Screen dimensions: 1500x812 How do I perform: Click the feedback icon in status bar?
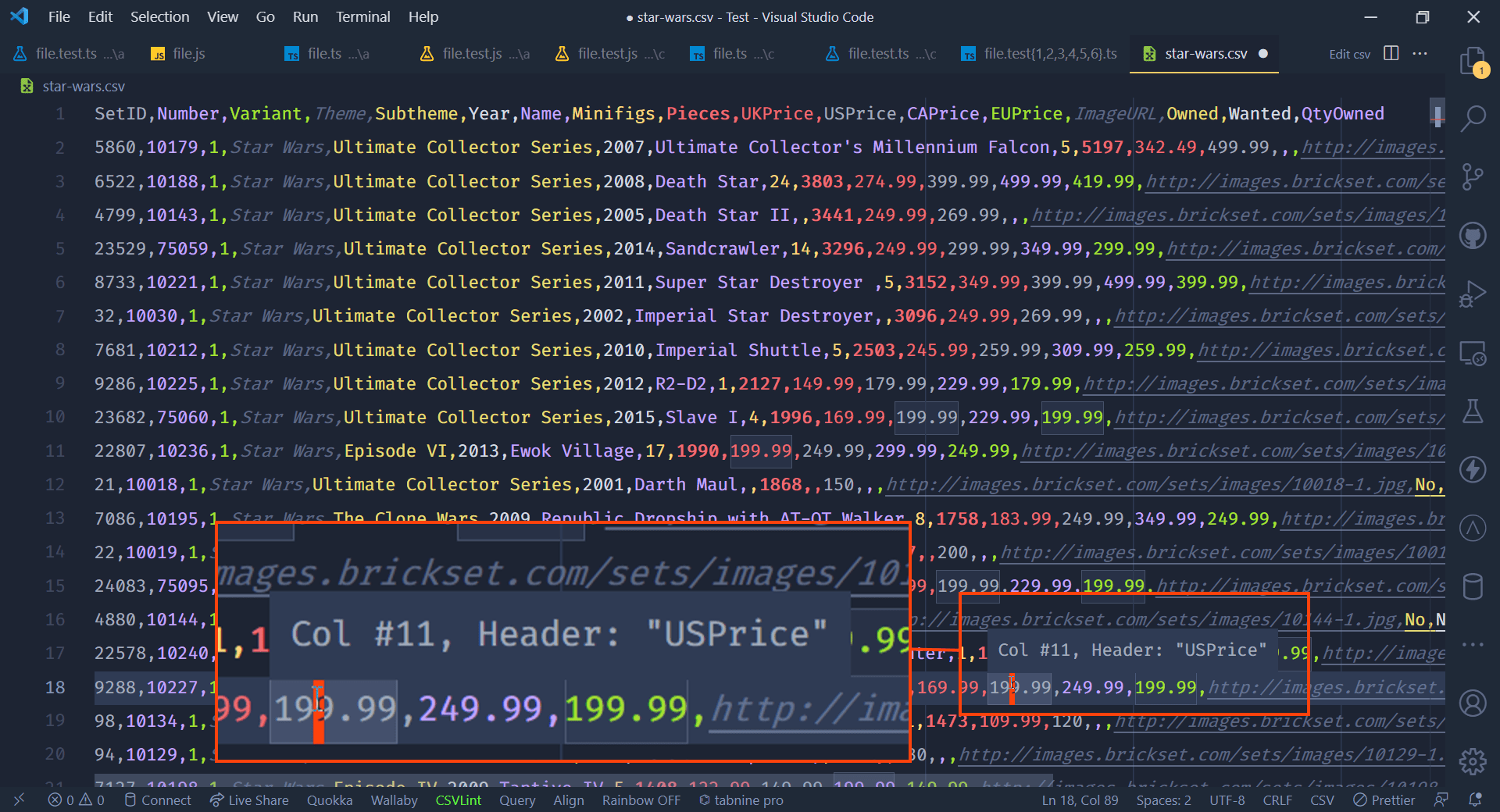(1441, 800)
